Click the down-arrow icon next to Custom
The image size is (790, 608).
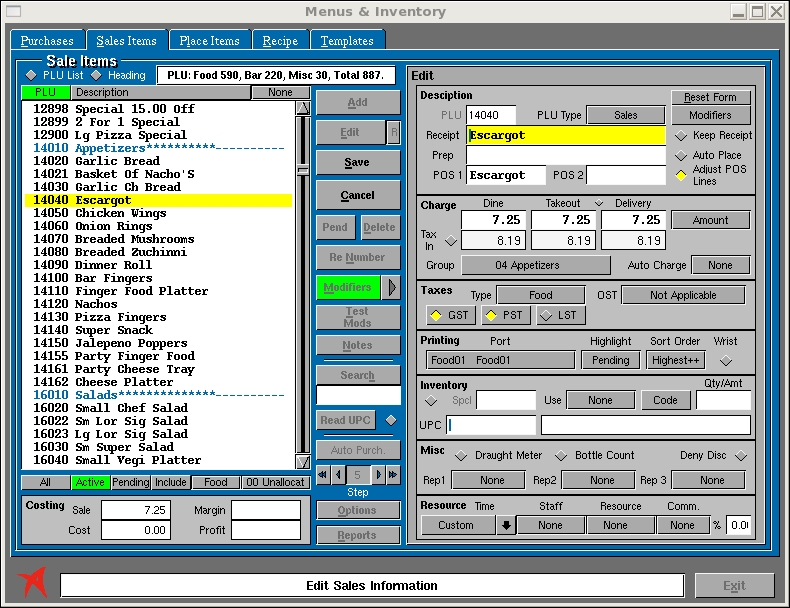coord(507,525)
